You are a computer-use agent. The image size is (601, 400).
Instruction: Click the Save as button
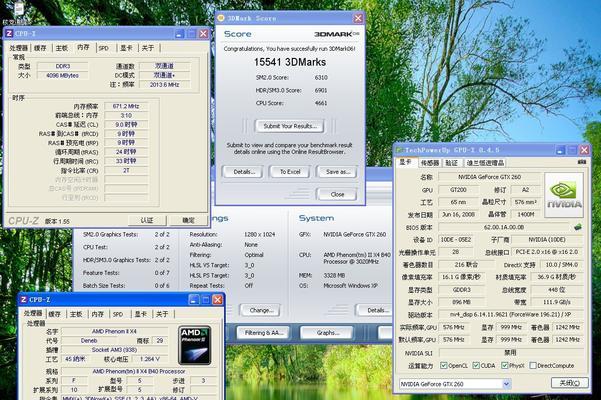(338, 172)
